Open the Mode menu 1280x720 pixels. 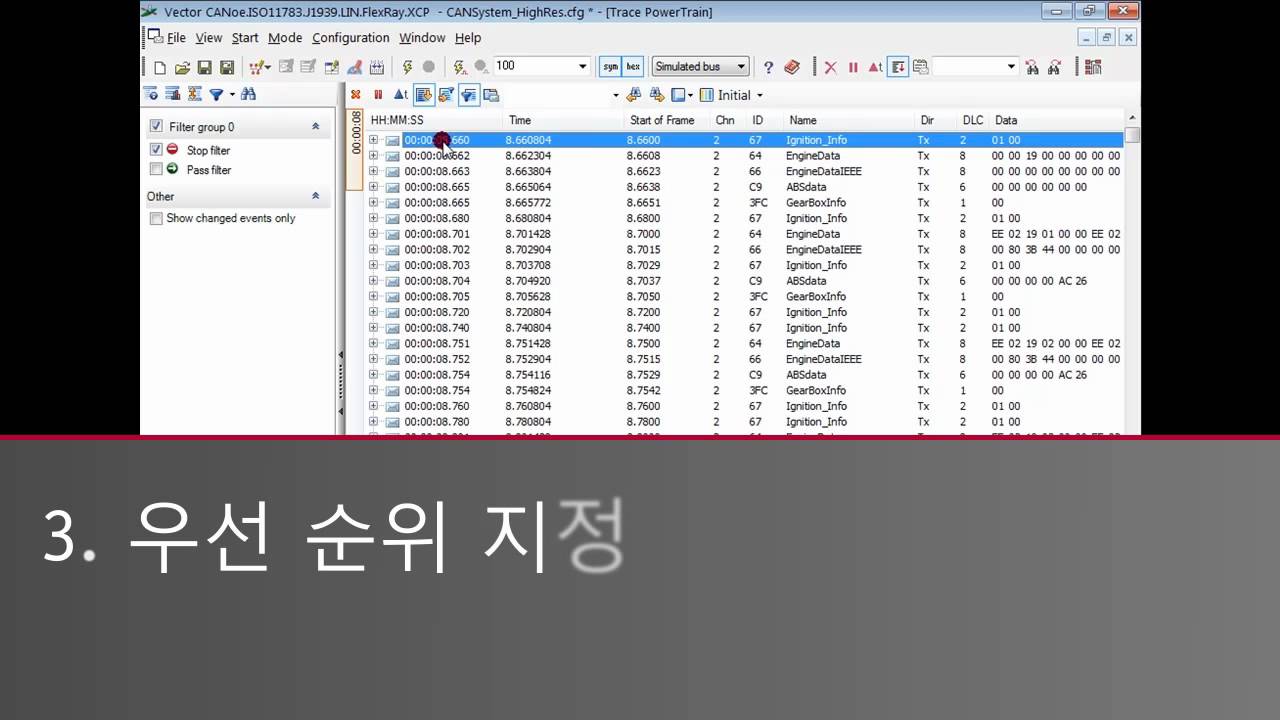285,38
